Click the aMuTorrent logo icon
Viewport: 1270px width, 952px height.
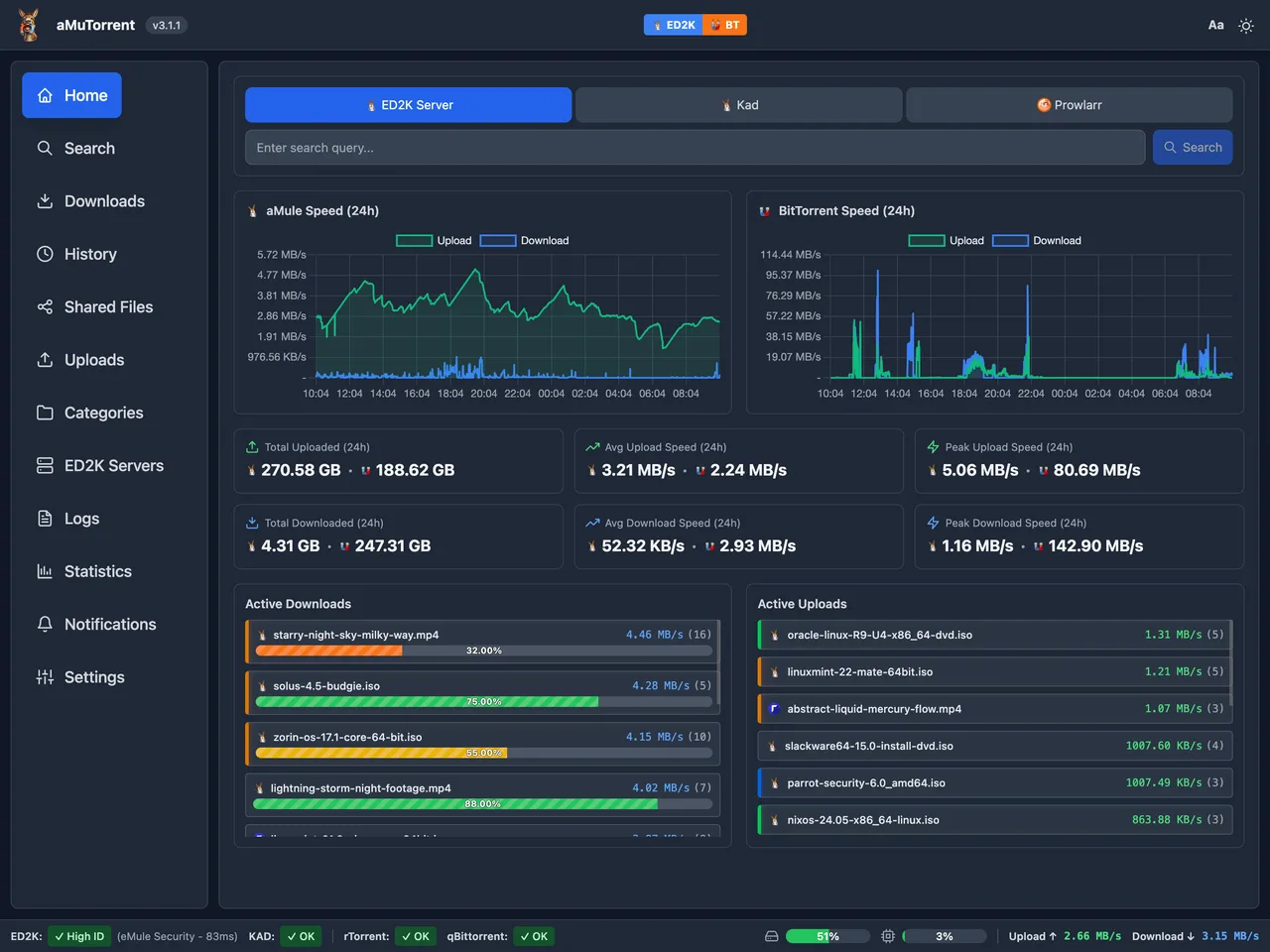coord(29,25)
